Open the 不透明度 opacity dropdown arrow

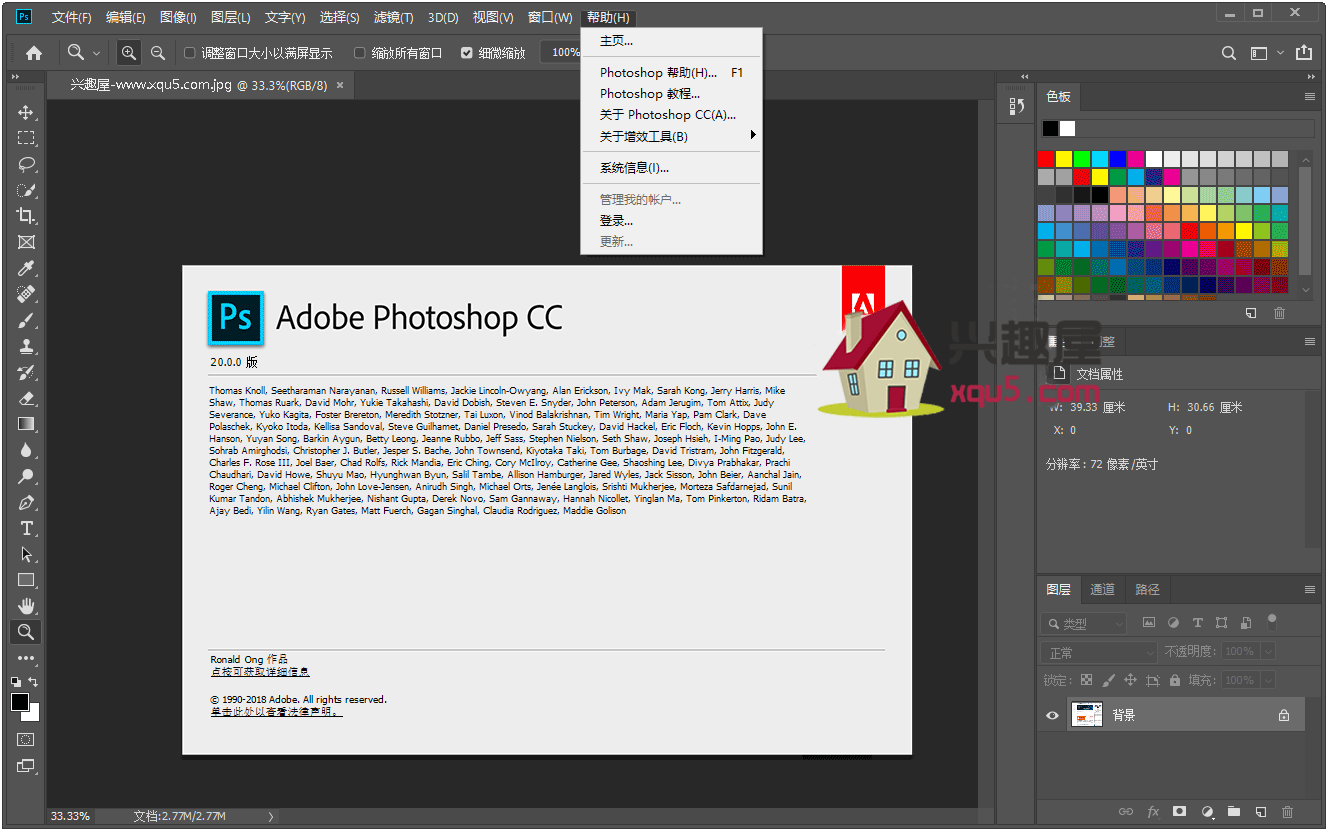(x=1268, y=652)
